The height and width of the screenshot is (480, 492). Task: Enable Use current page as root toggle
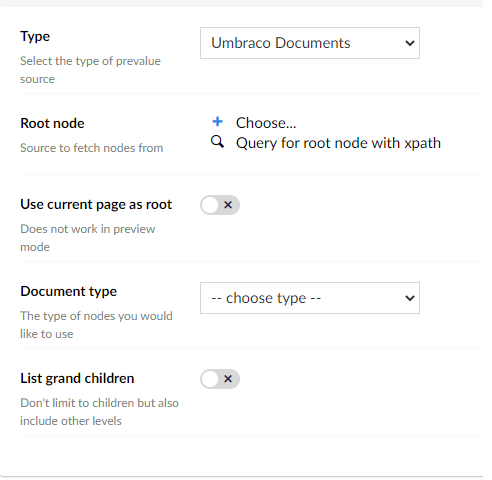coord(220,205)
